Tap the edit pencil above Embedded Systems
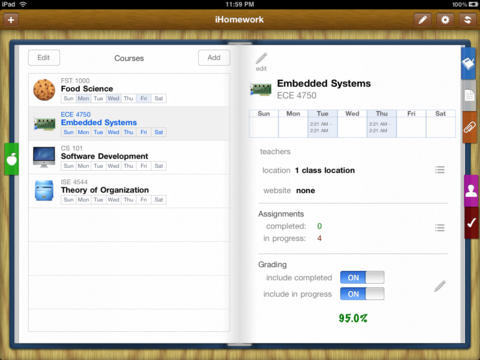Image resolution: width=480 pixels, height=360 pixels. click(261, 61)
